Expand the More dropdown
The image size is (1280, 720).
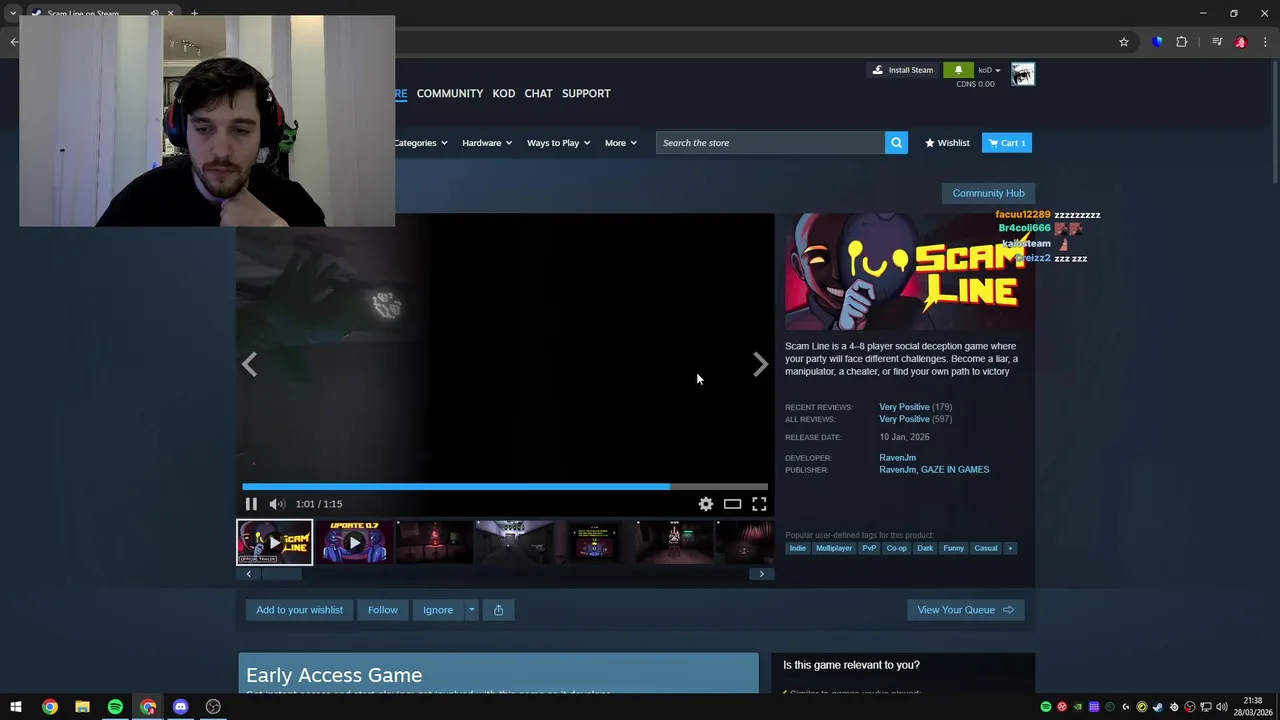click(x=621, y=143)
